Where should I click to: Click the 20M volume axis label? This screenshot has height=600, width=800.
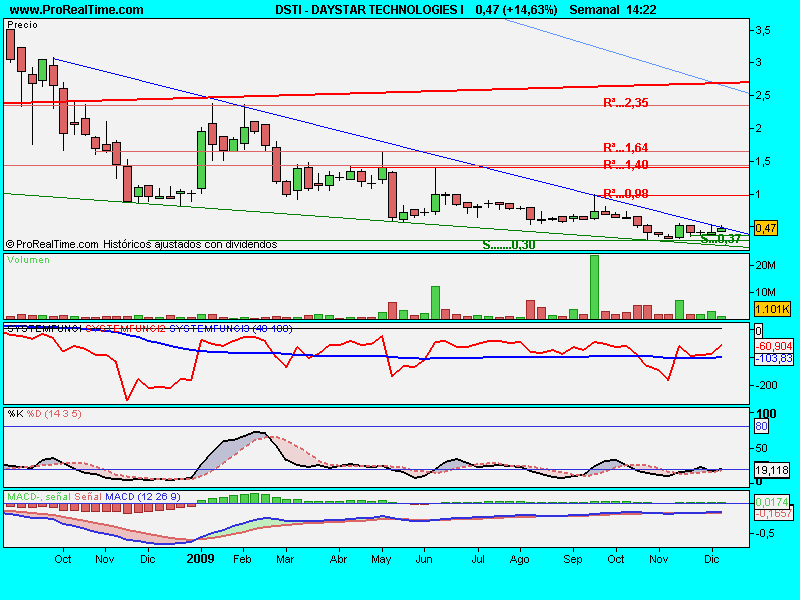tap(765, 265)
